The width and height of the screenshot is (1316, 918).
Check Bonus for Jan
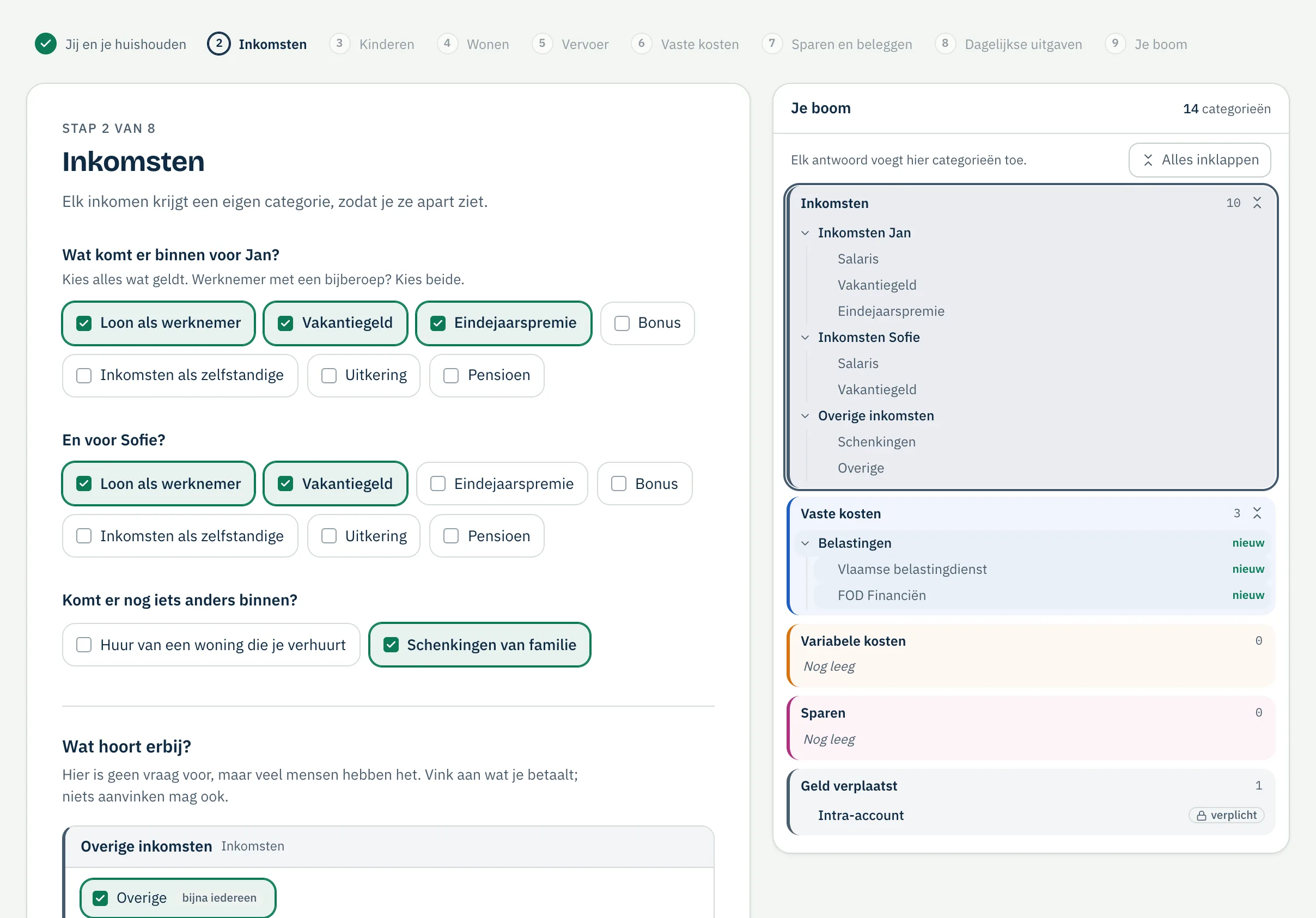tap(647, 323)
